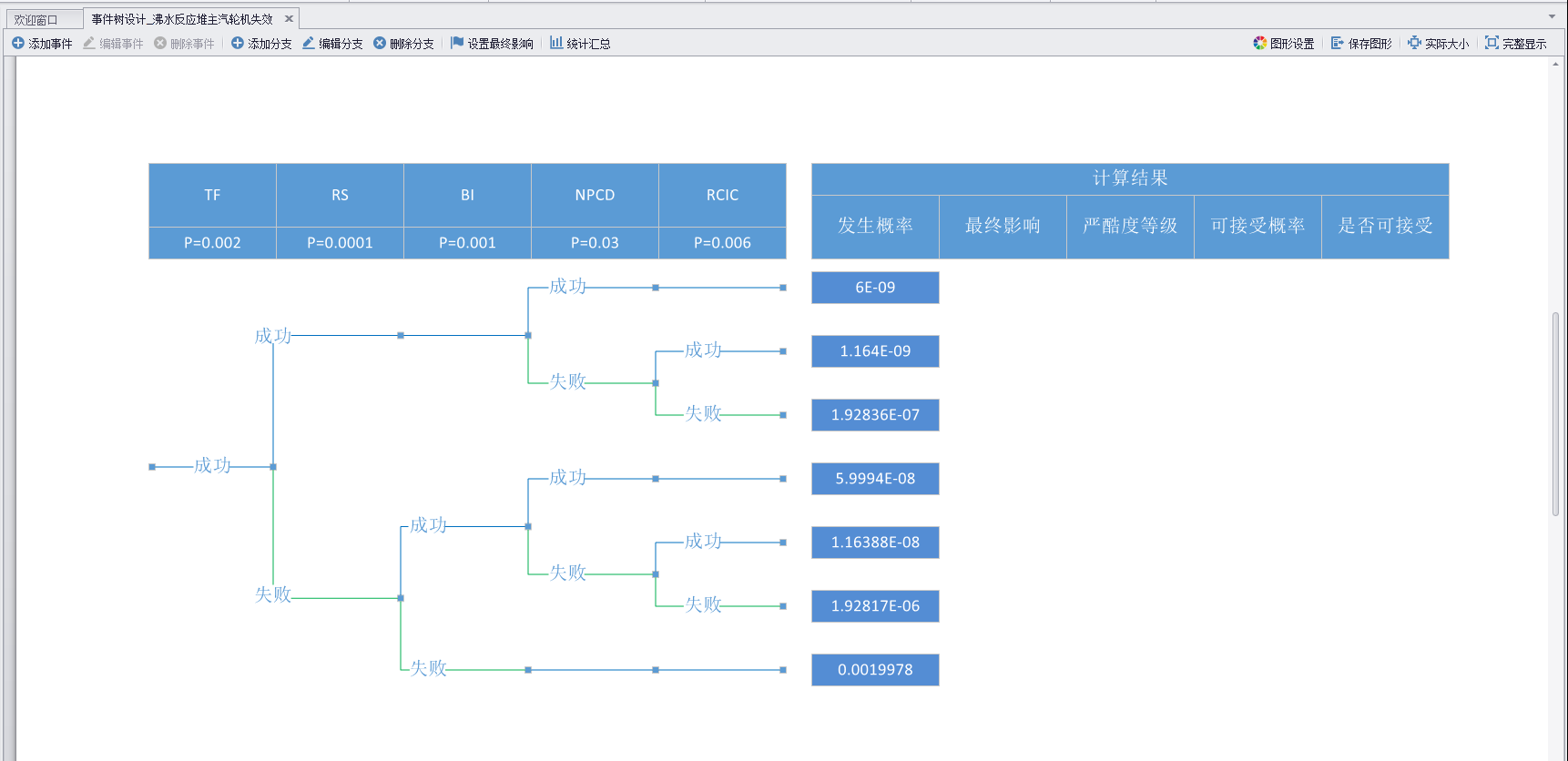The image size is (1568, 761).
Task: Select the NPCD event header
Action: (595, 195)
